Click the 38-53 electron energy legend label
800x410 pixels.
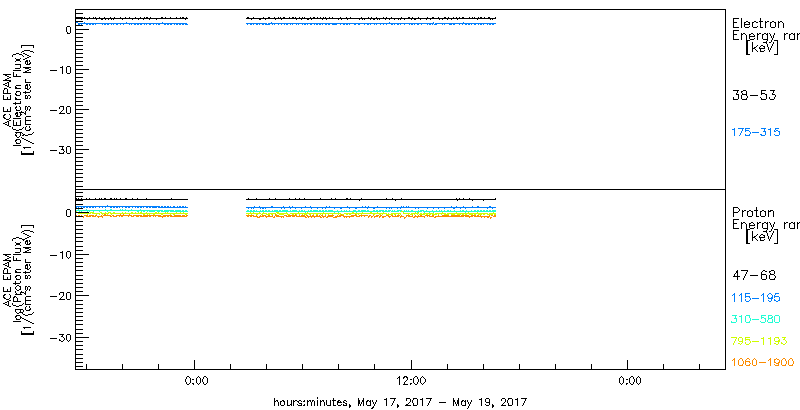(x=754, y=95)
